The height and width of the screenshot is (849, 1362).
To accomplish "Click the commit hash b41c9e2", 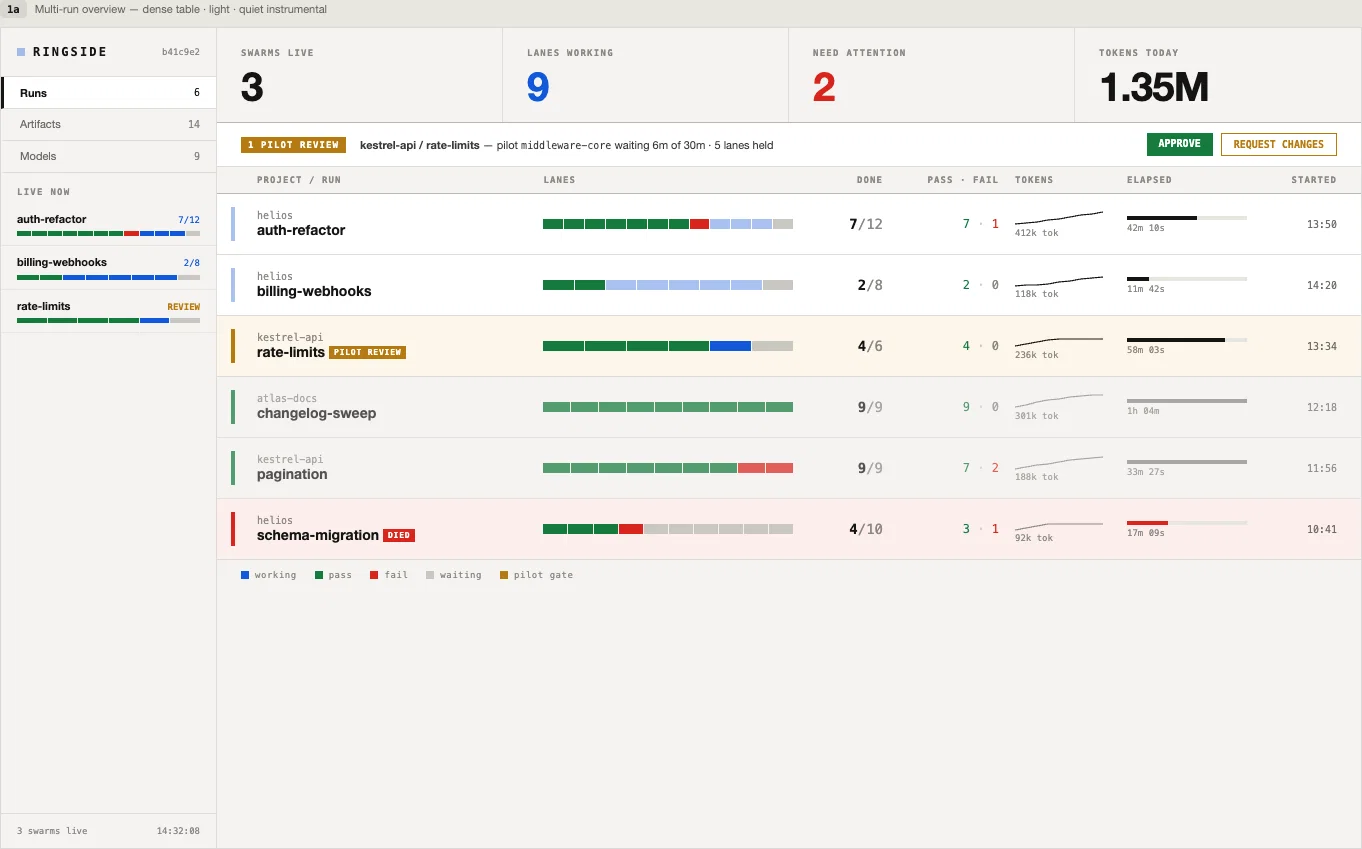I will [181, 52].
